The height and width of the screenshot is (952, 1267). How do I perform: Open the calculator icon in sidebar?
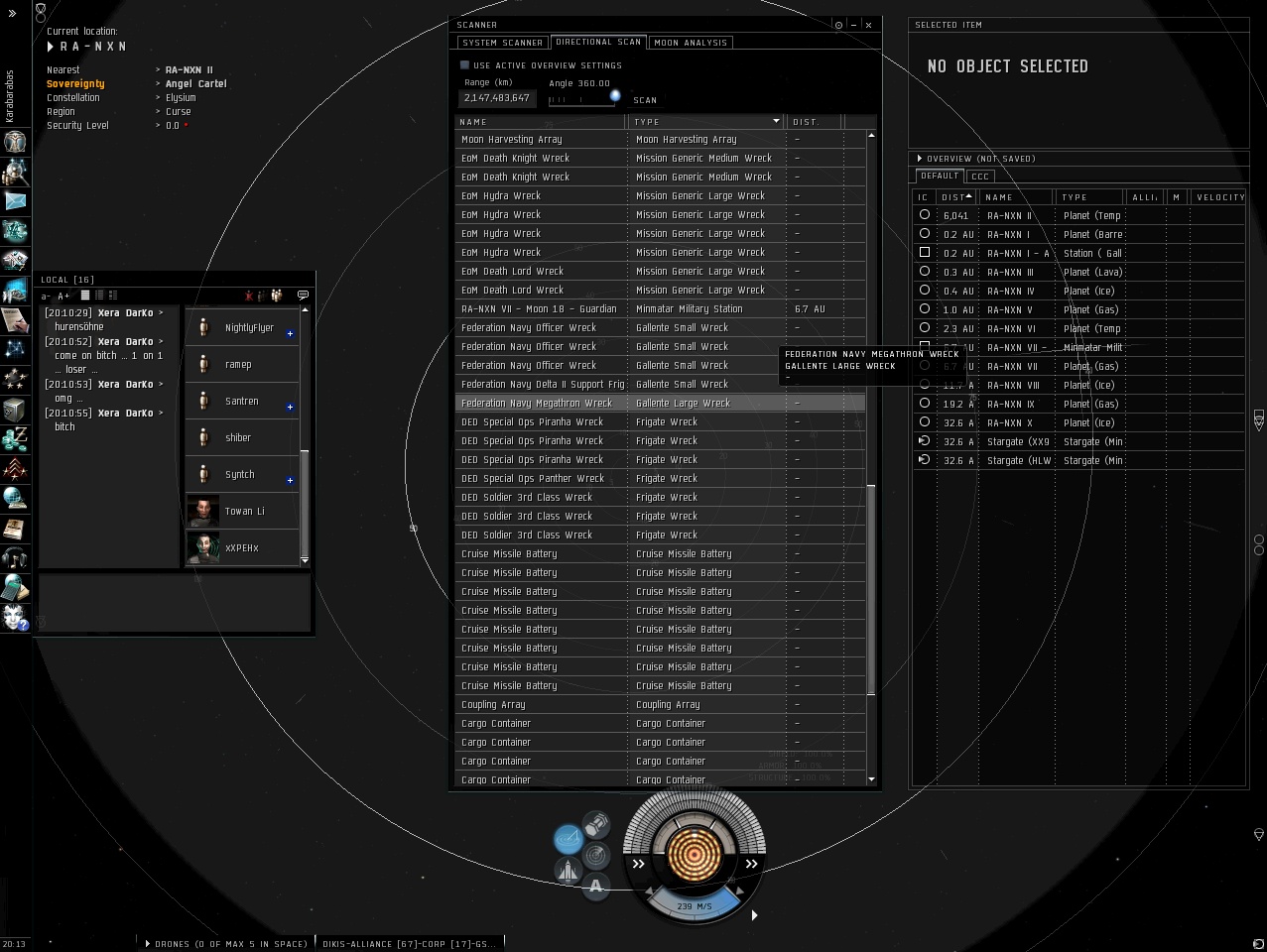click(15, 587)
